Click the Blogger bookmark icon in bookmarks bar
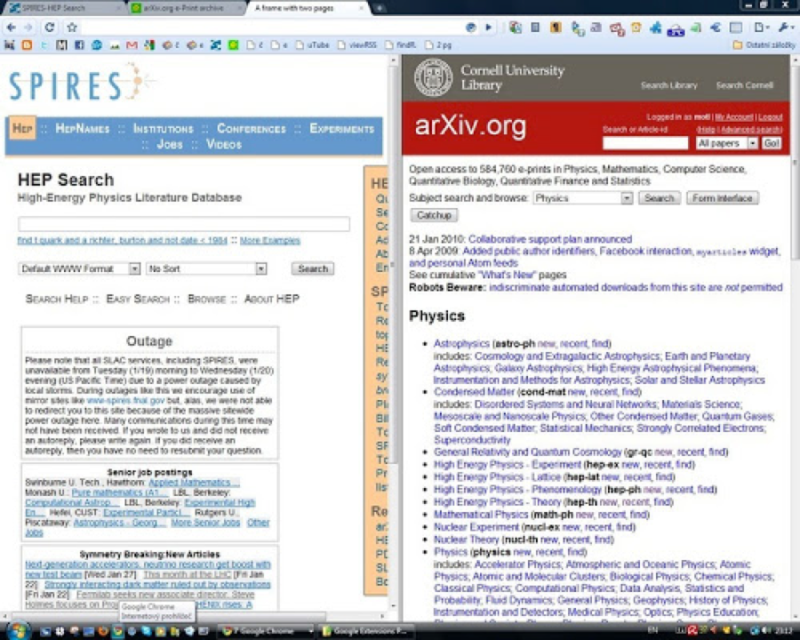 click(27, 45)
